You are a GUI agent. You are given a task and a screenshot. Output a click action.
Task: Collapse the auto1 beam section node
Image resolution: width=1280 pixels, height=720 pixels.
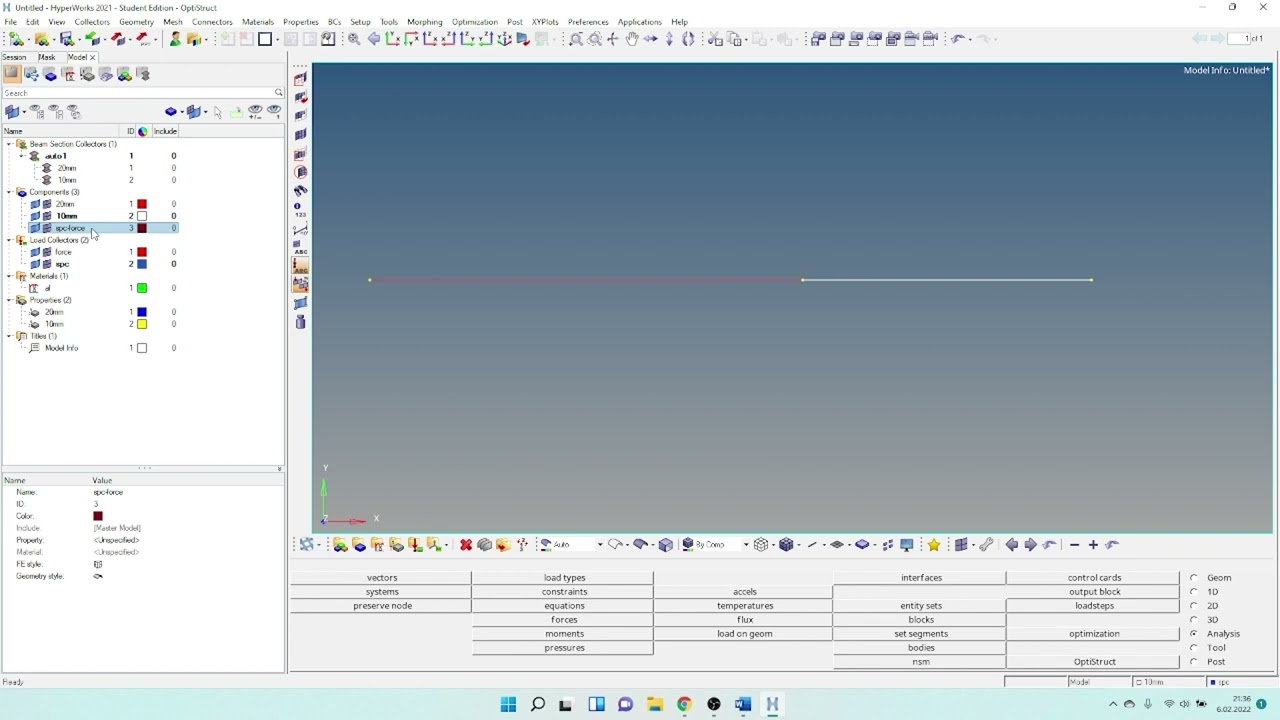click(x=22, y=156)
